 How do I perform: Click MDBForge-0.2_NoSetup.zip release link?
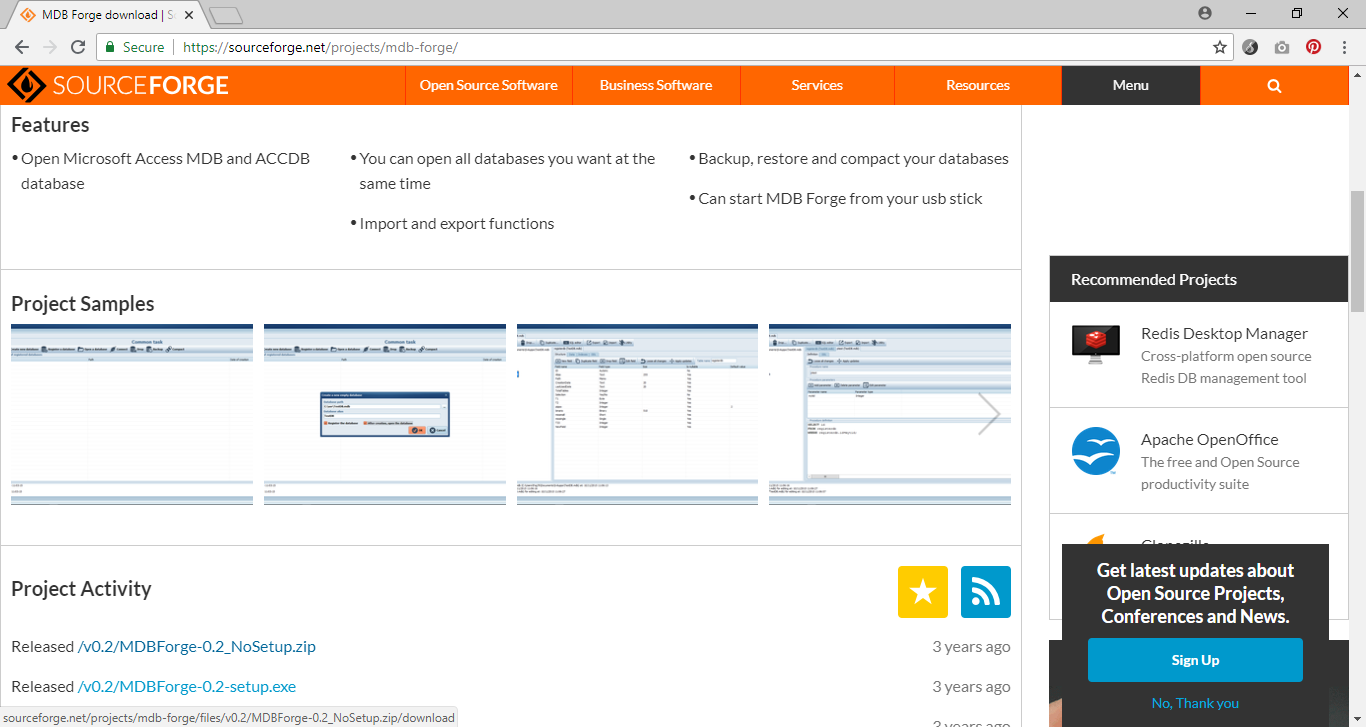point(197,647)
